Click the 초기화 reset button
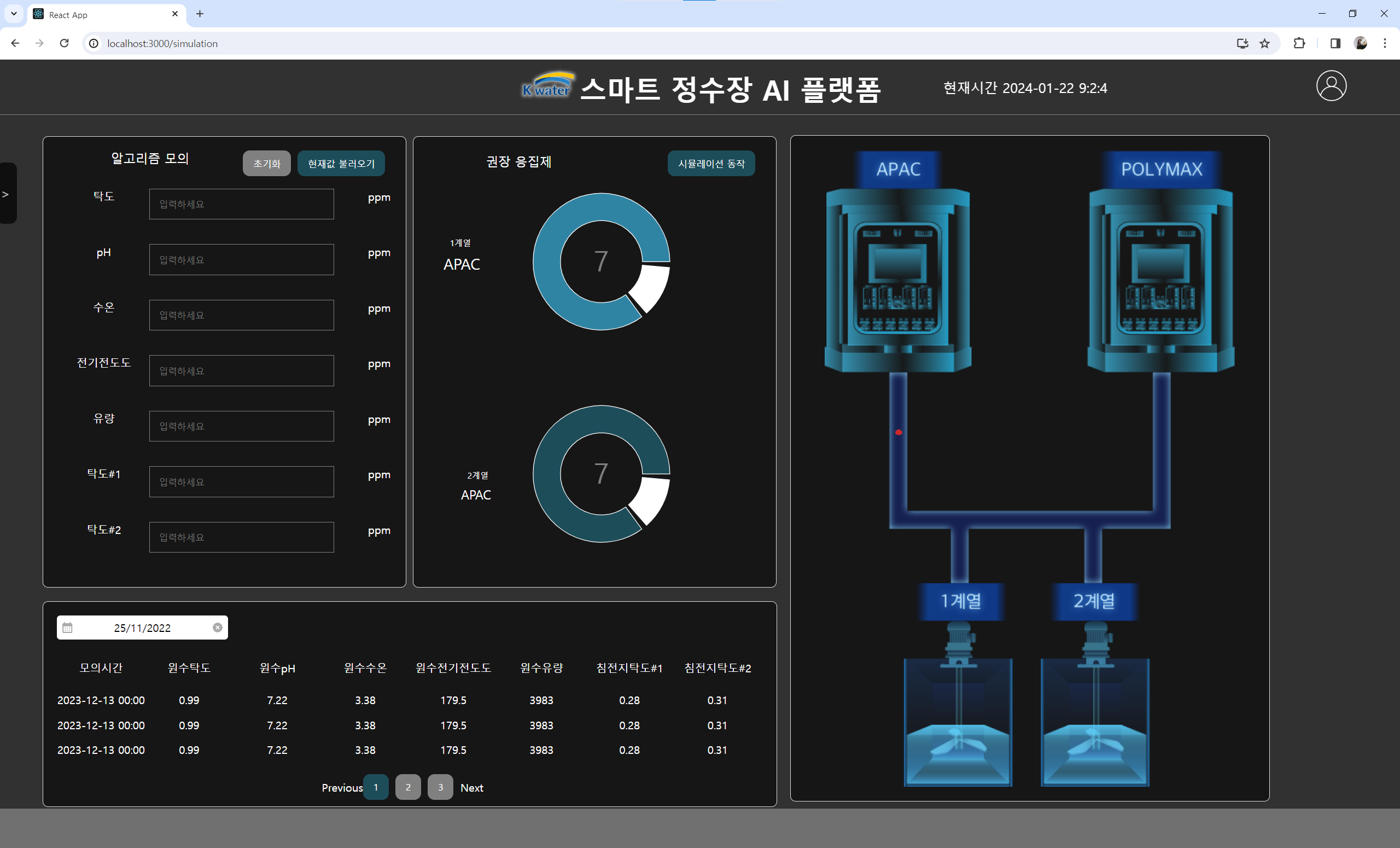Viewport: 1400px width, 848px height. click(x=266, y=164)
